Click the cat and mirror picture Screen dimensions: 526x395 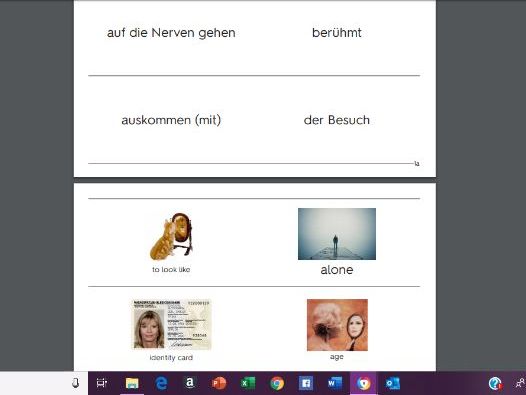171,237
